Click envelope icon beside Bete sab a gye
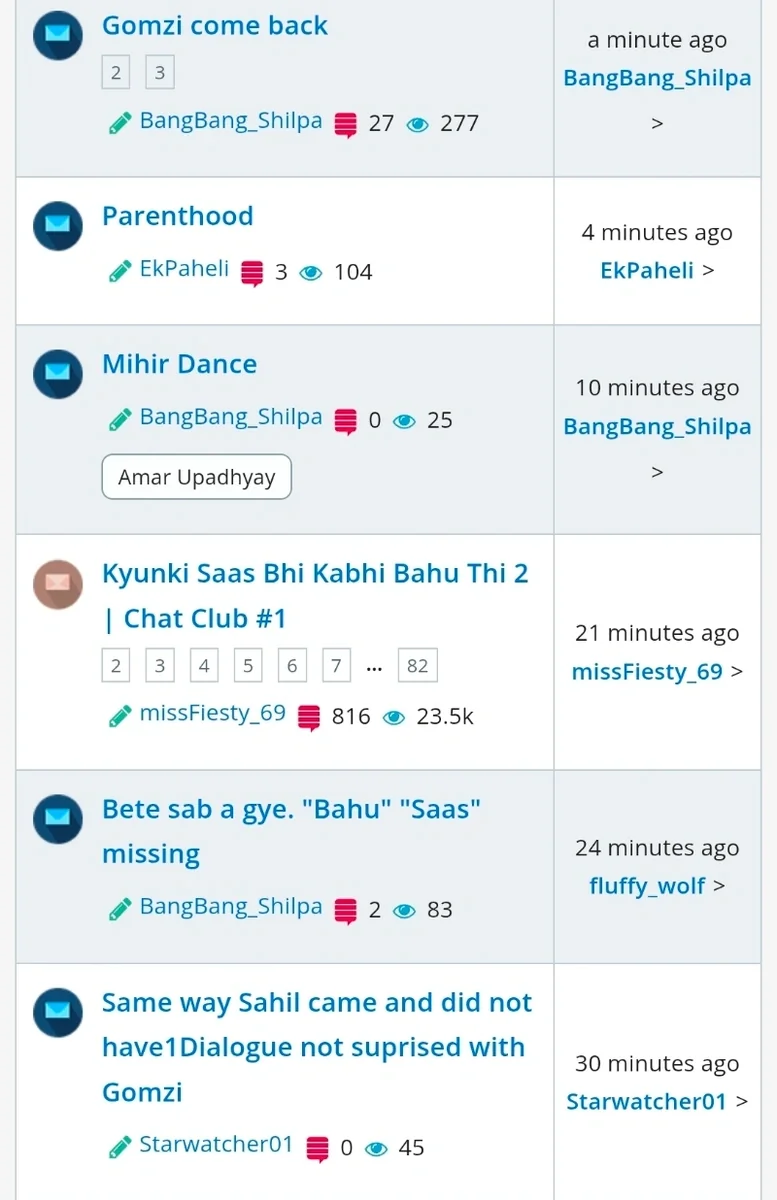Screen dimensions: 777x1200 click(x=58, y=819)
